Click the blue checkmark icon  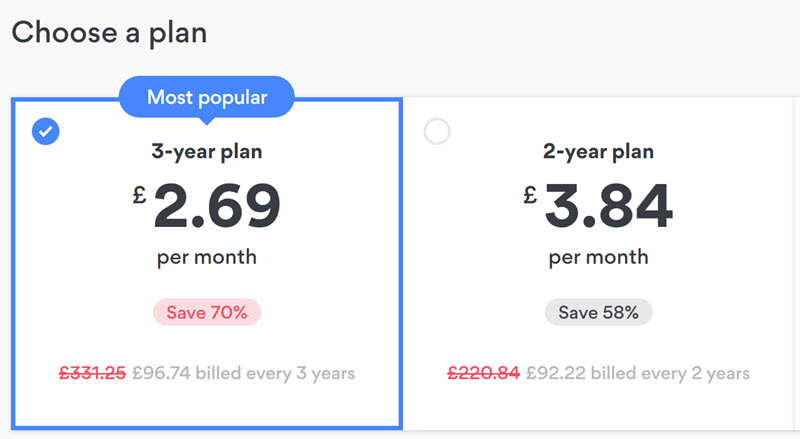click(45, 131)
